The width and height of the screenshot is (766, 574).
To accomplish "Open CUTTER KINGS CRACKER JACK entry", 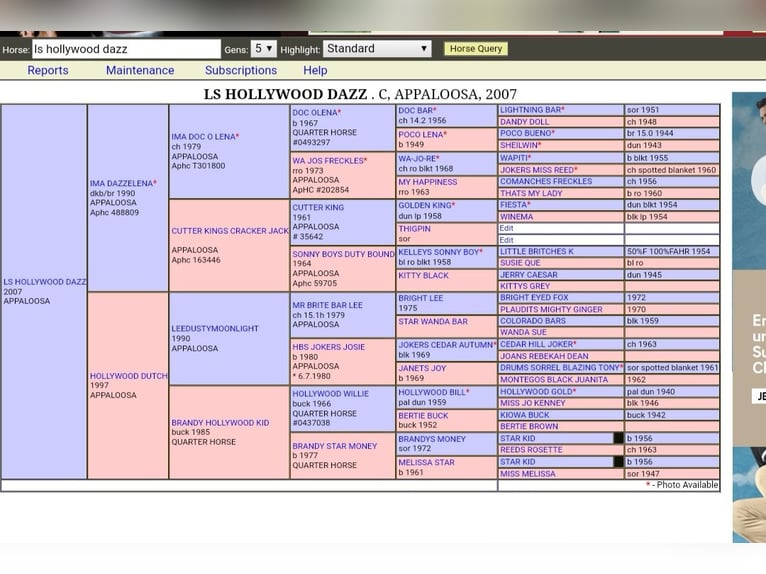I will click(229, 231).
